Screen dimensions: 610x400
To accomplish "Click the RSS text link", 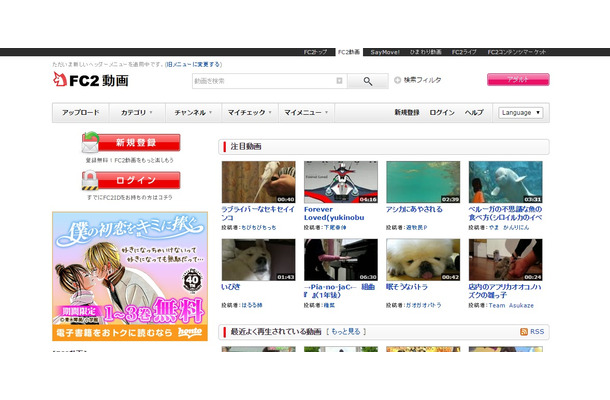I will 537,332.
